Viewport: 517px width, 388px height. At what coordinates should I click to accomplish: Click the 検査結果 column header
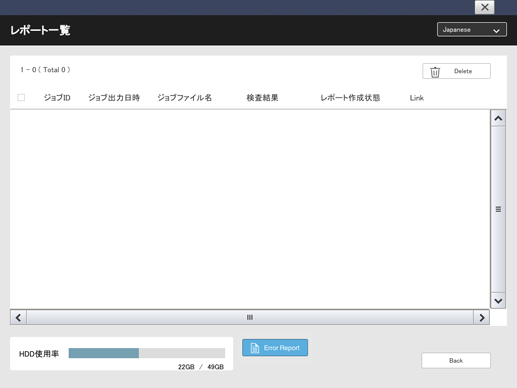262,98
